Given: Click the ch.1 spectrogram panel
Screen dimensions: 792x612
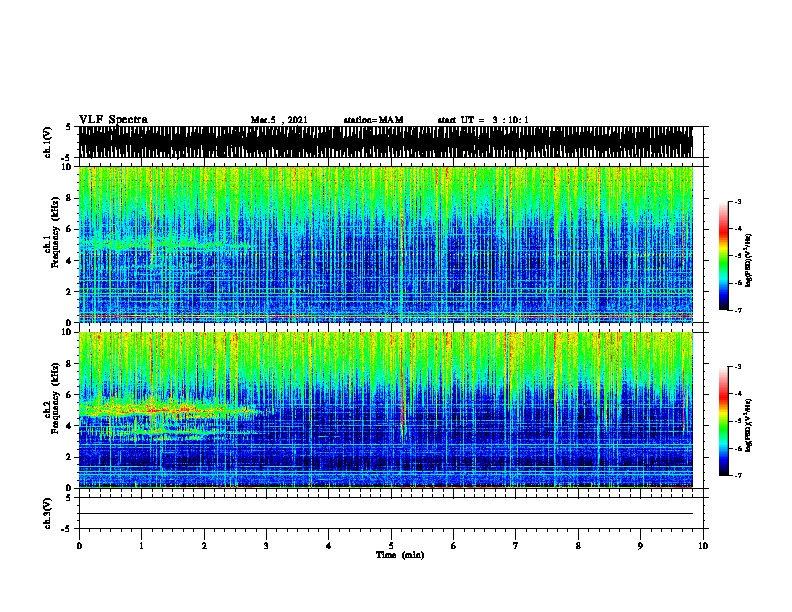Looking at the screenshot, I should pyautogui.click(x=386, y=244).
